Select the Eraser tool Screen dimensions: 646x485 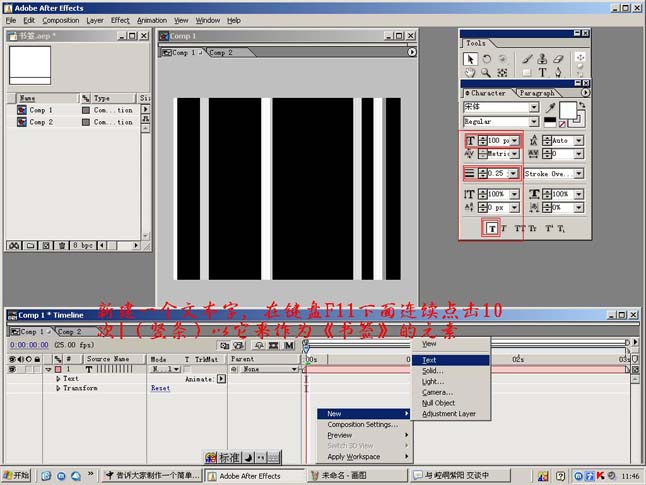pyautogui.click(x=558, y=59)
